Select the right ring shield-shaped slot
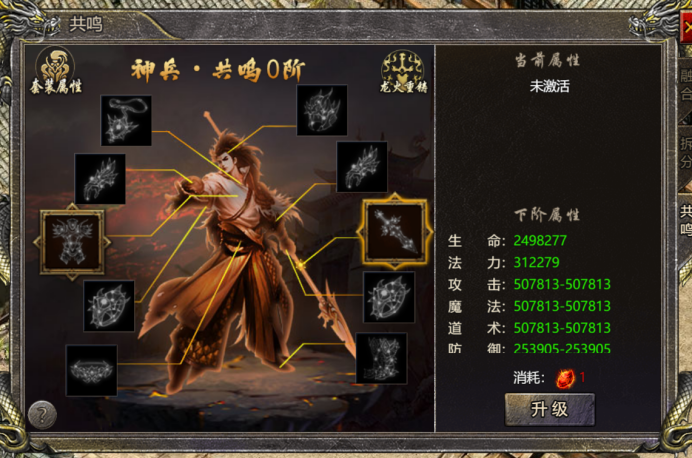 (389, 297)
